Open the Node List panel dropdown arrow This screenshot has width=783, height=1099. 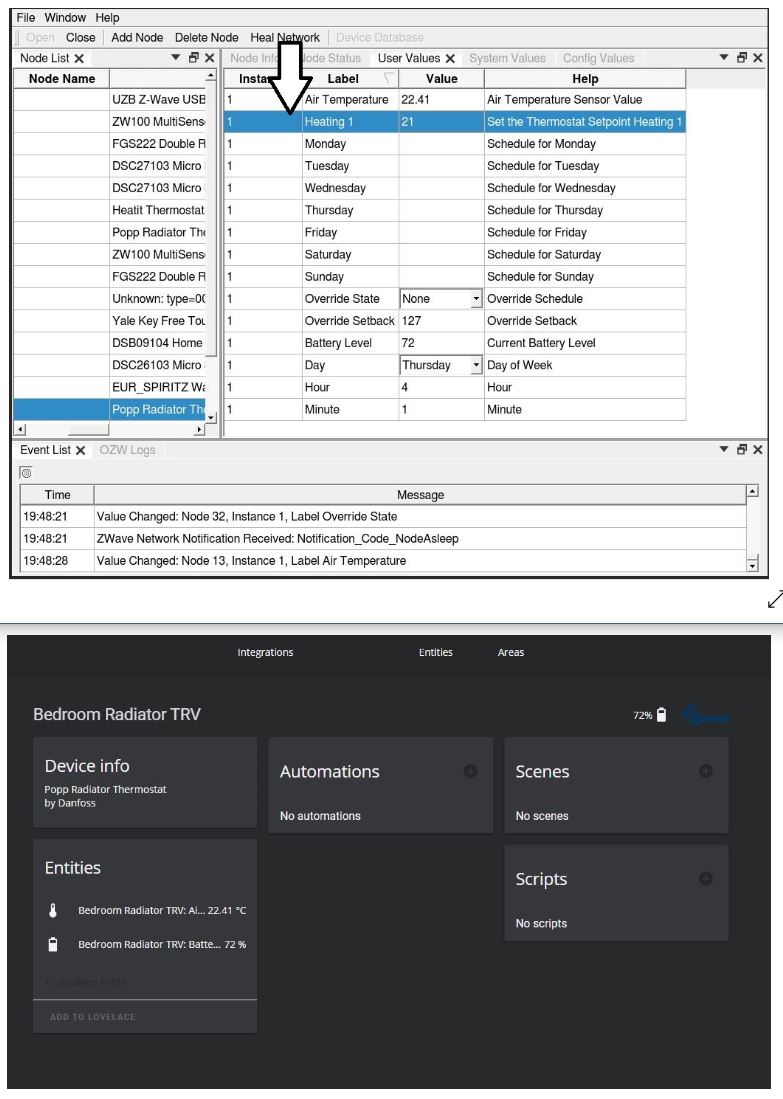click(x=176, y=57)
